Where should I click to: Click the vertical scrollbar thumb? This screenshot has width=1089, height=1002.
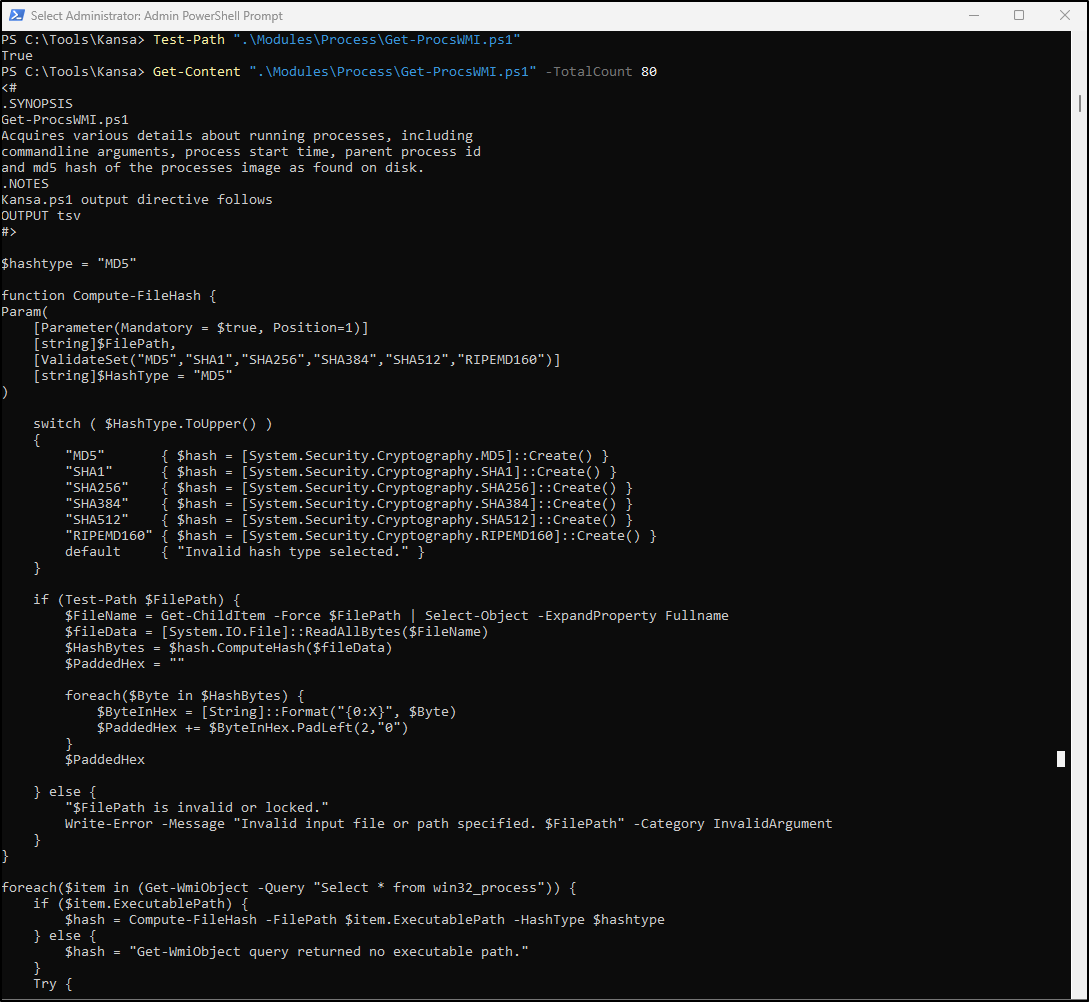tap(1080, 103)
